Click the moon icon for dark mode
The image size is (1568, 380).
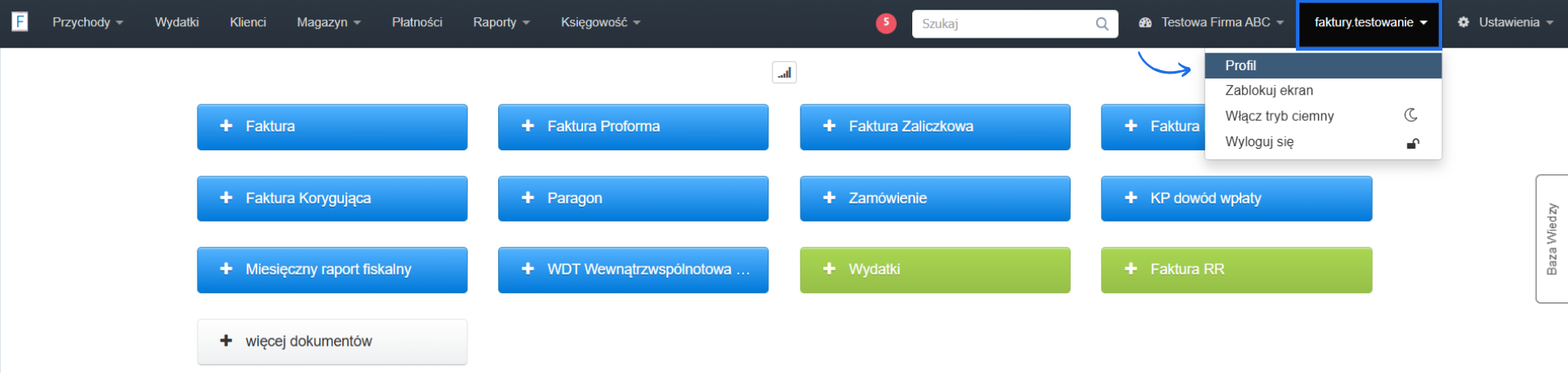(x=1410, y=115)
